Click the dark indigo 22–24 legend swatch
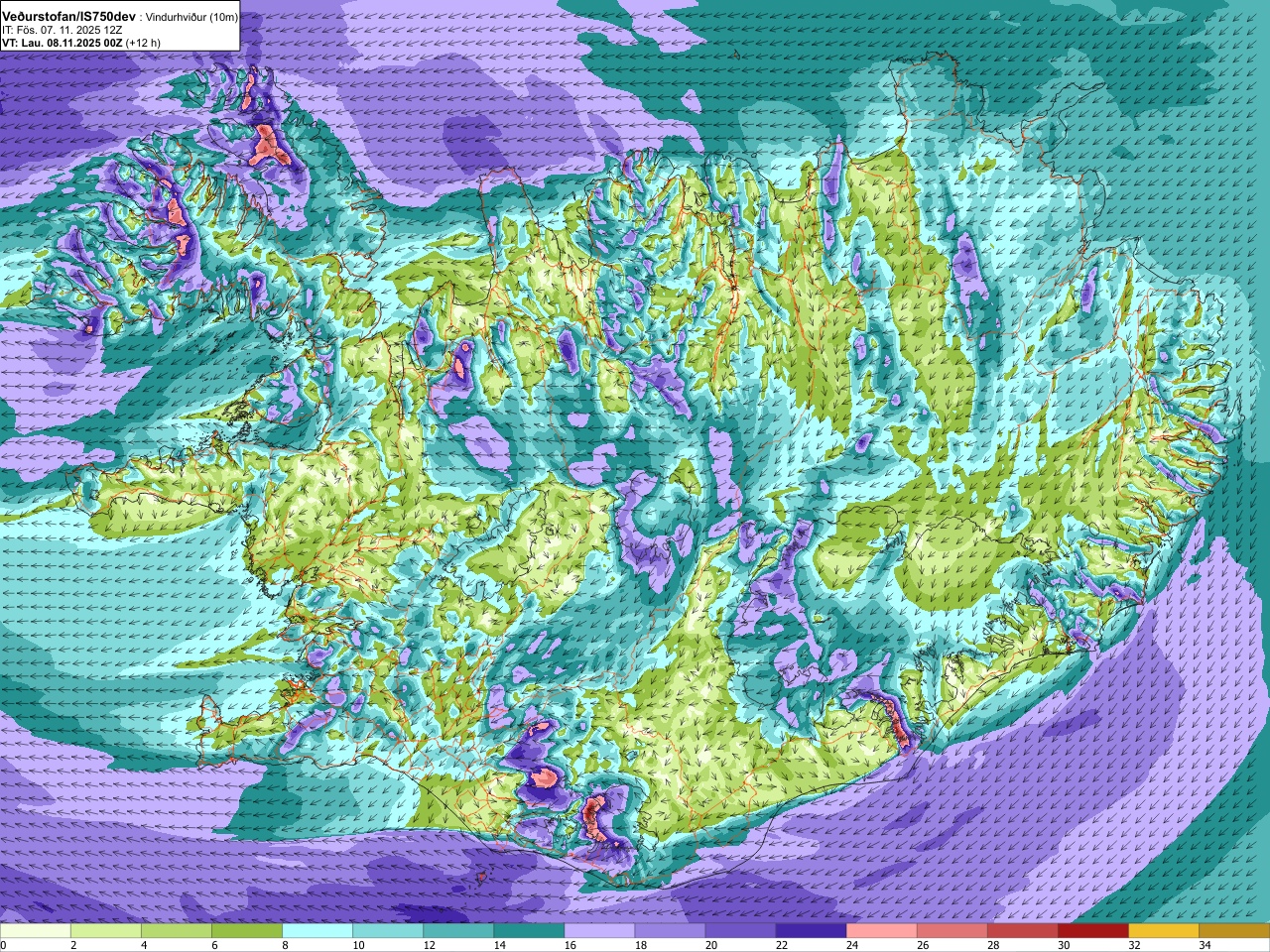The image size is (1270, 952). coord(811,931)
